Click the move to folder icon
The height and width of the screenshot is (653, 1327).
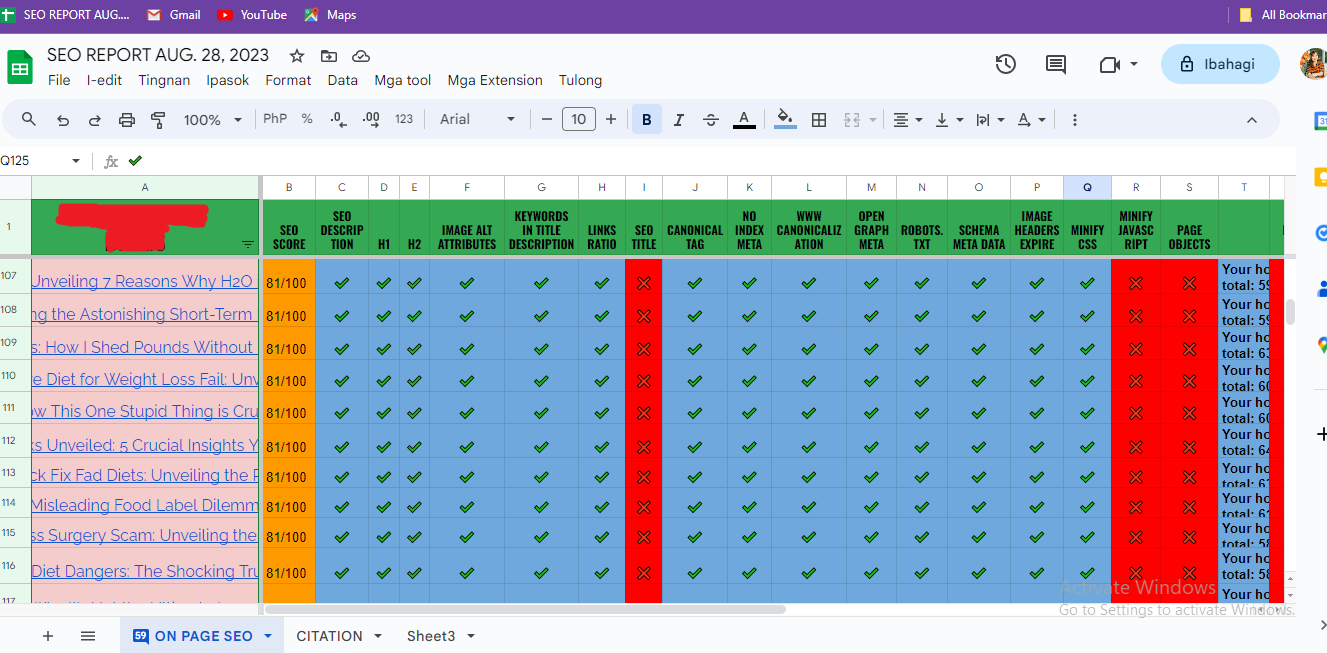coord(329,56)
